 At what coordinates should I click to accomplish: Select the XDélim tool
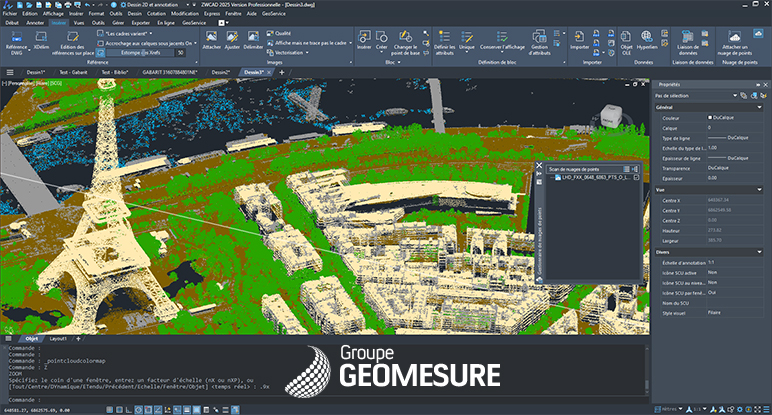tap(41, 37)
